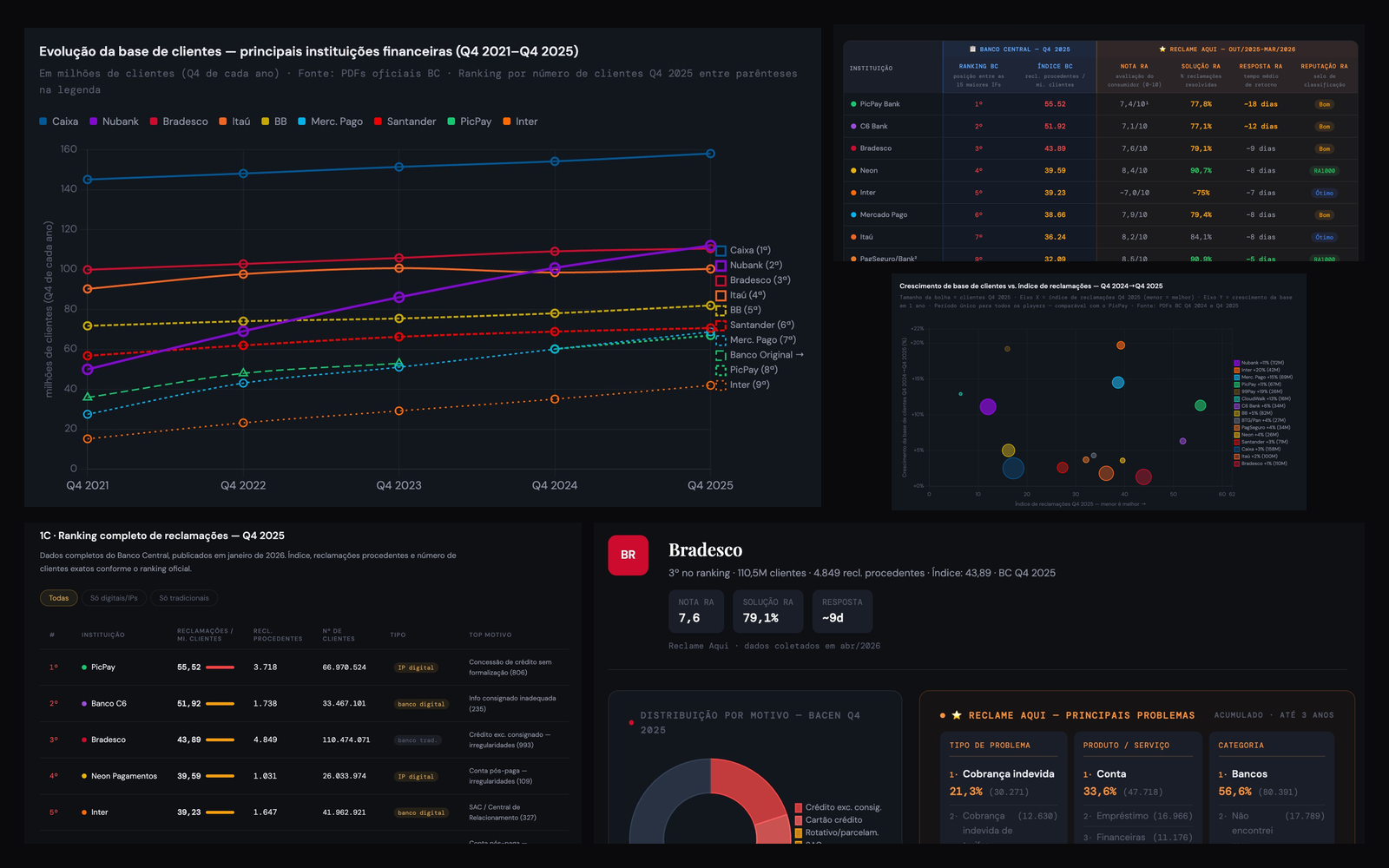This screenshot has height=868, width=1389.
Task: Hide the BB series in top line-chart legend
Action: (x=274, y=122)
